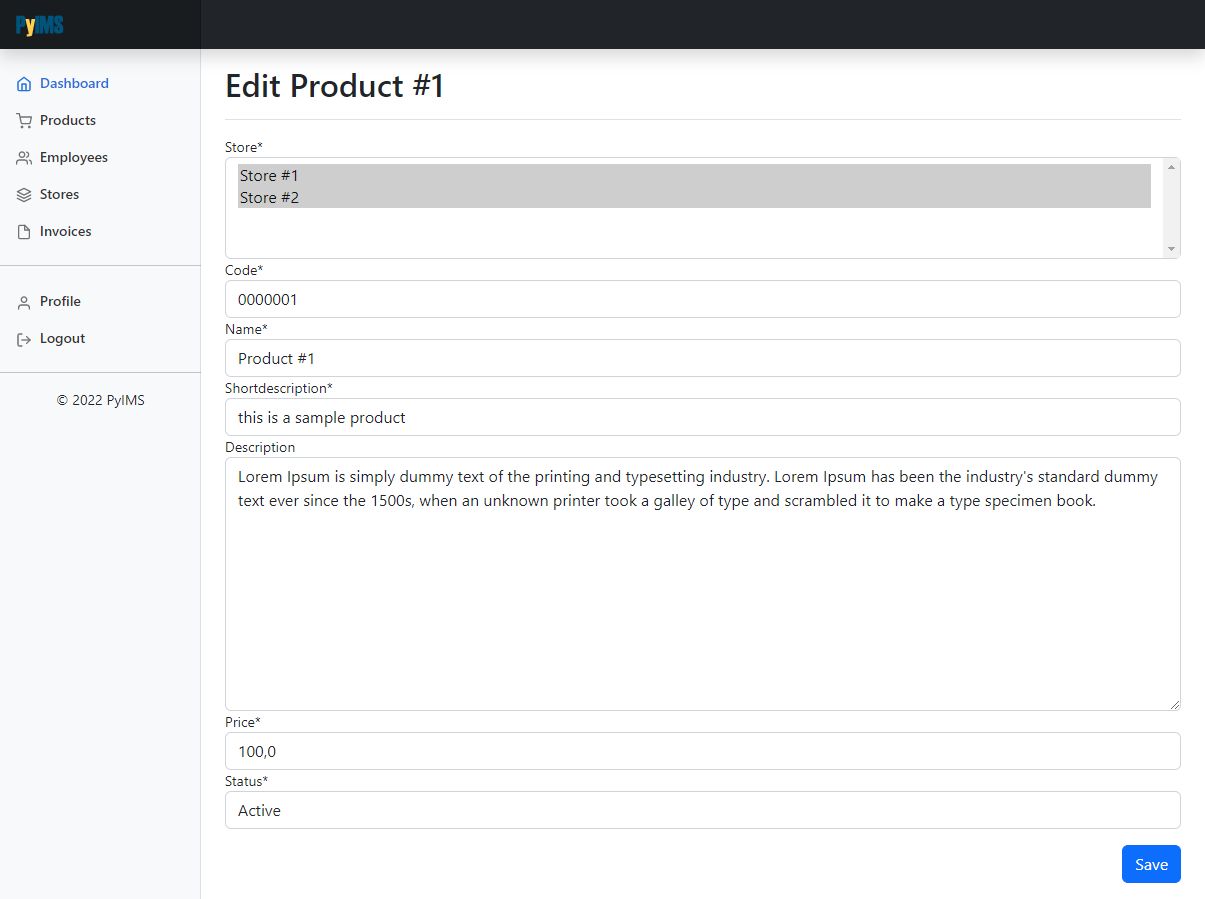This screenshot has width=1205, height=899.
Task: Click the Invoices file icon
Action: coord(24,232)
